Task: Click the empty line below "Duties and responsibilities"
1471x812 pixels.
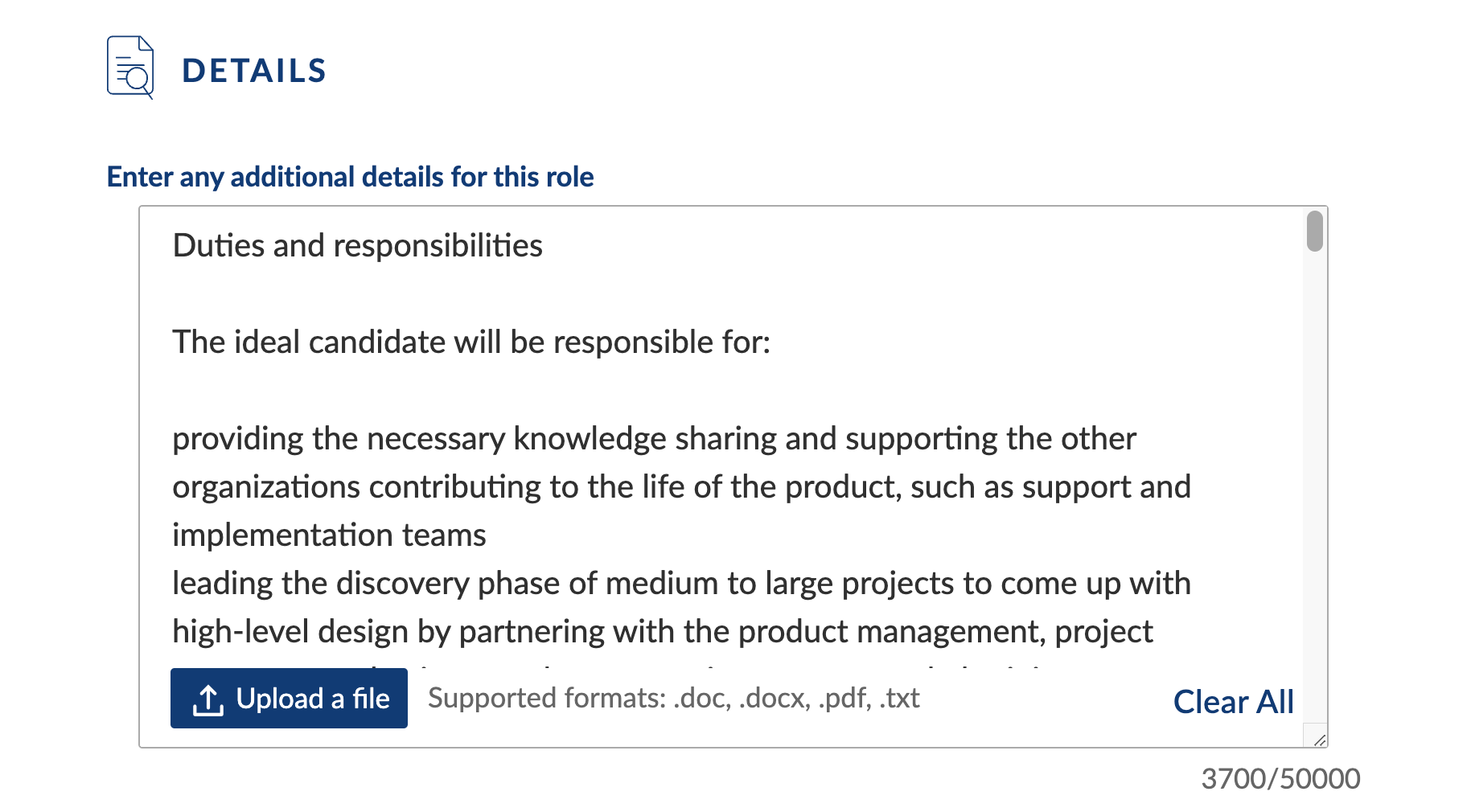Action: 483,294
